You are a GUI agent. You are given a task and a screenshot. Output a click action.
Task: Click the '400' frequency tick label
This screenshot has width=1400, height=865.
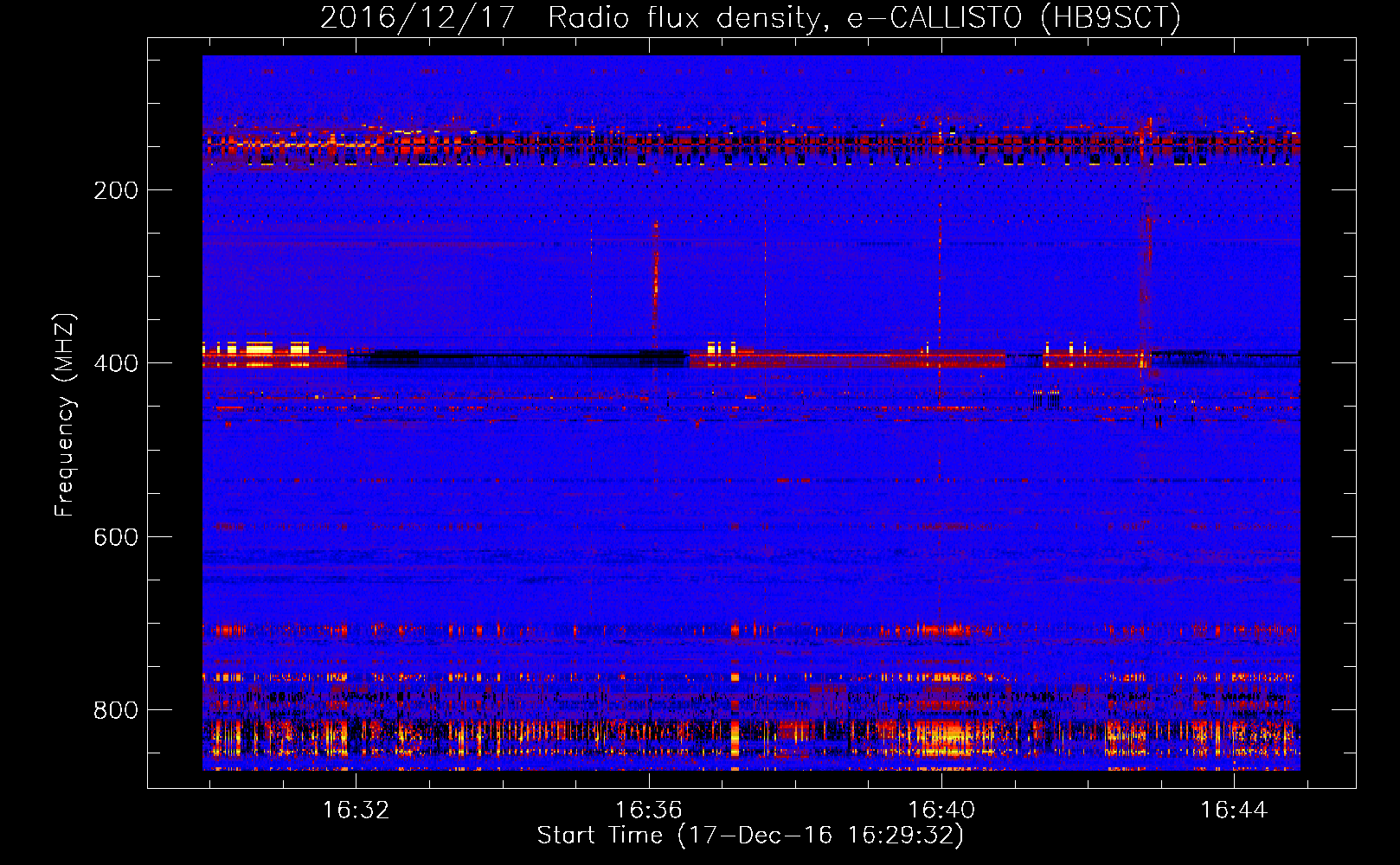pos(116,363)
